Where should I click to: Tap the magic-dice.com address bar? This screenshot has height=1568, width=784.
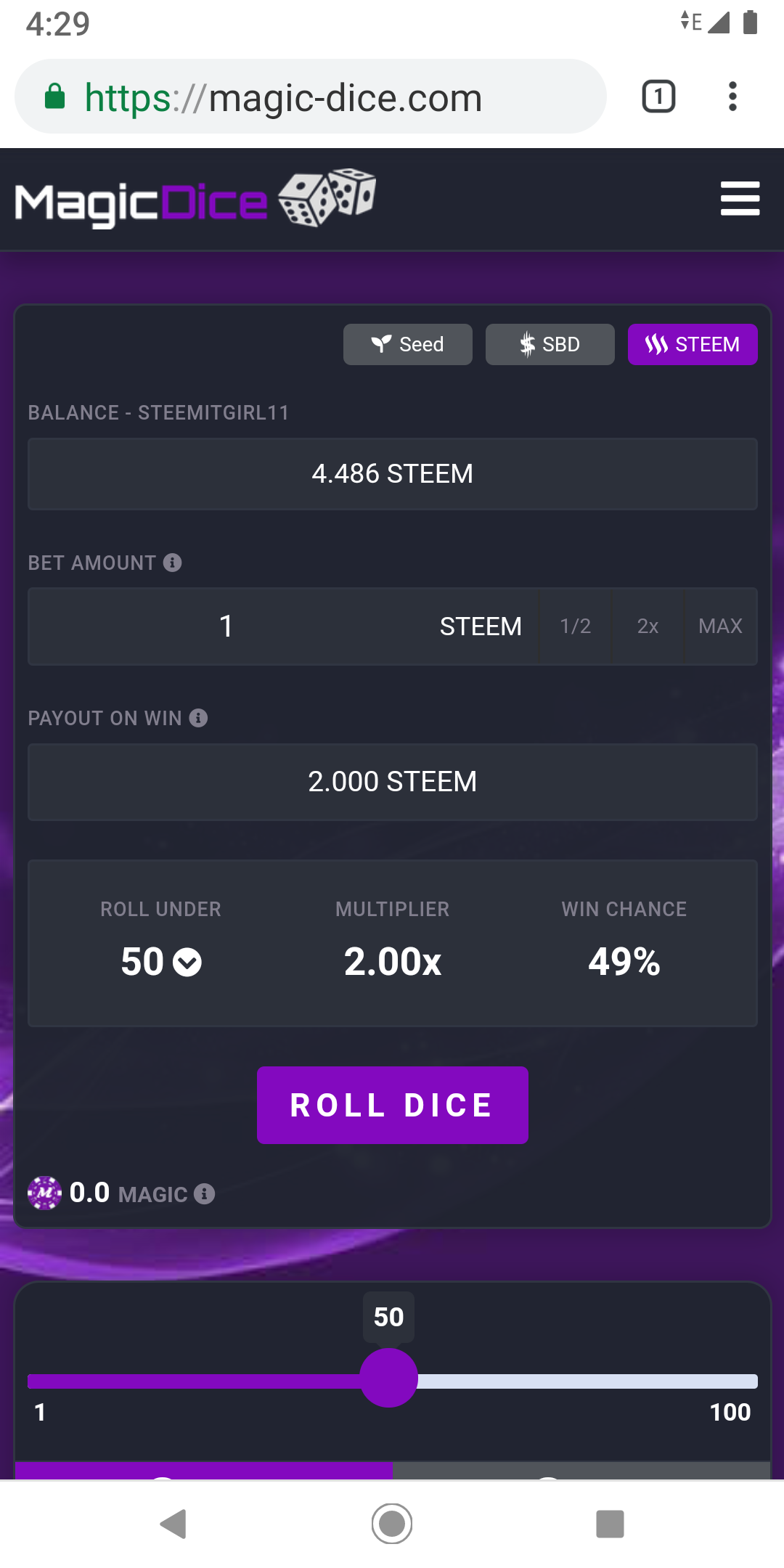(311, 97)
